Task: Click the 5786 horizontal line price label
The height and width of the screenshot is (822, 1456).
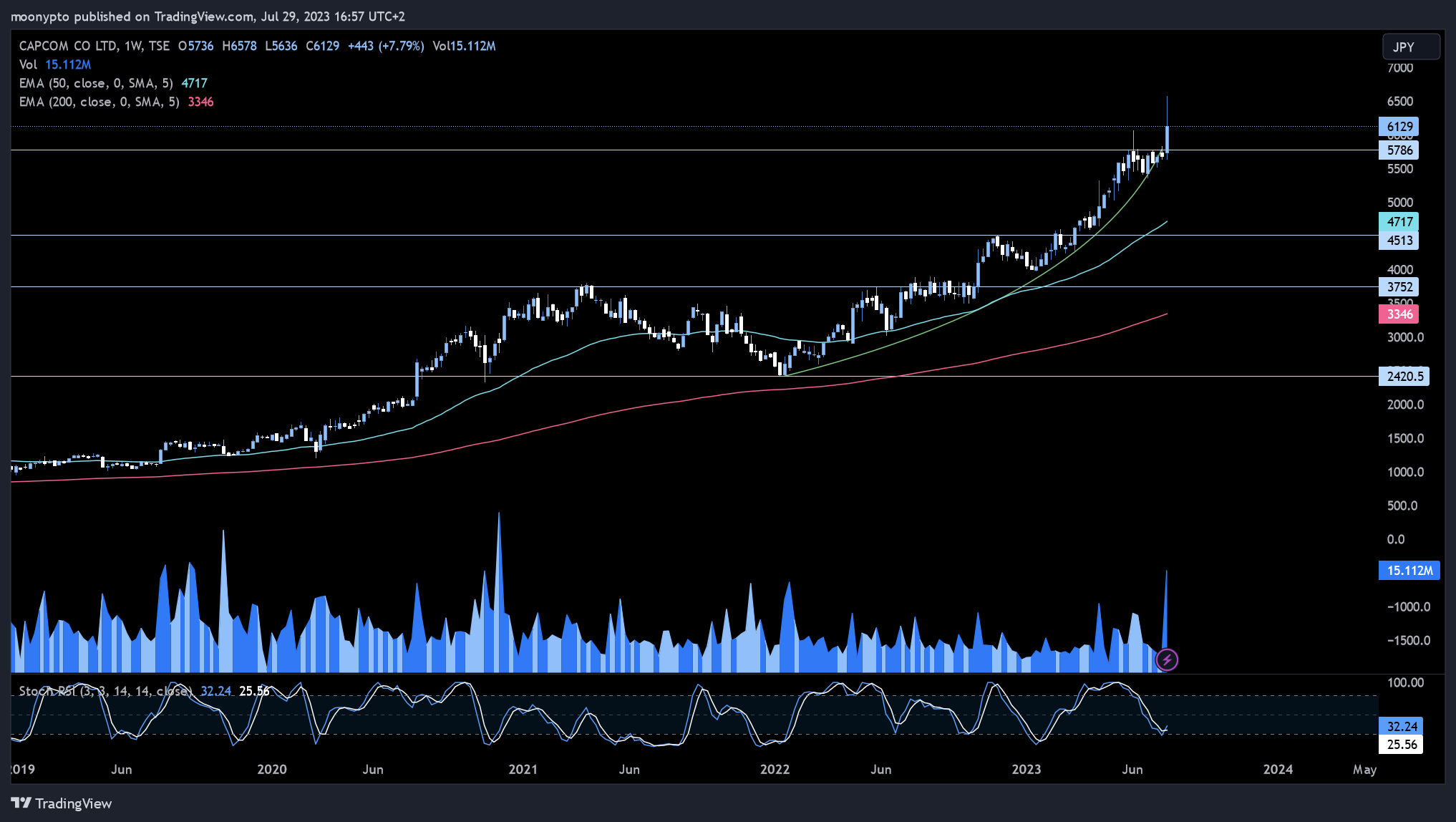Action: [x=1399, y=150]
